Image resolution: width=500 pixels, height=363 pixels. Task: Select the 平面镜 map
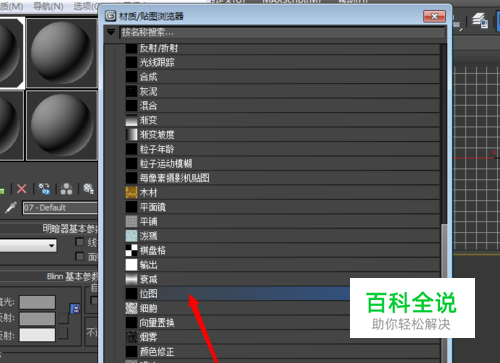(x=282, y=207)
